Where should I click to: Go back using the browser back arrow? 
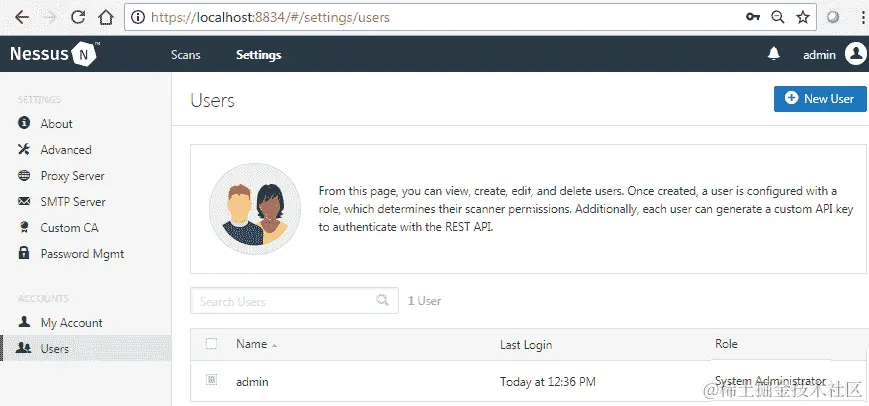21,18
